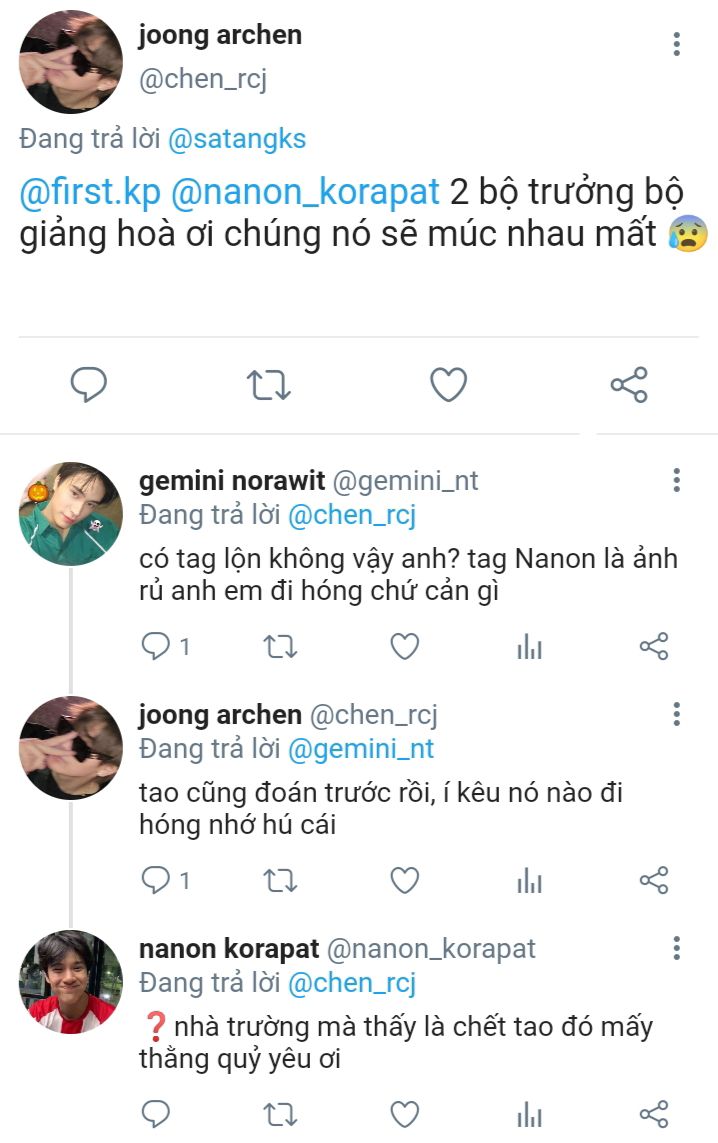Retweet joong archen's main tweet
718x1143 pixels.
[268, 385]
